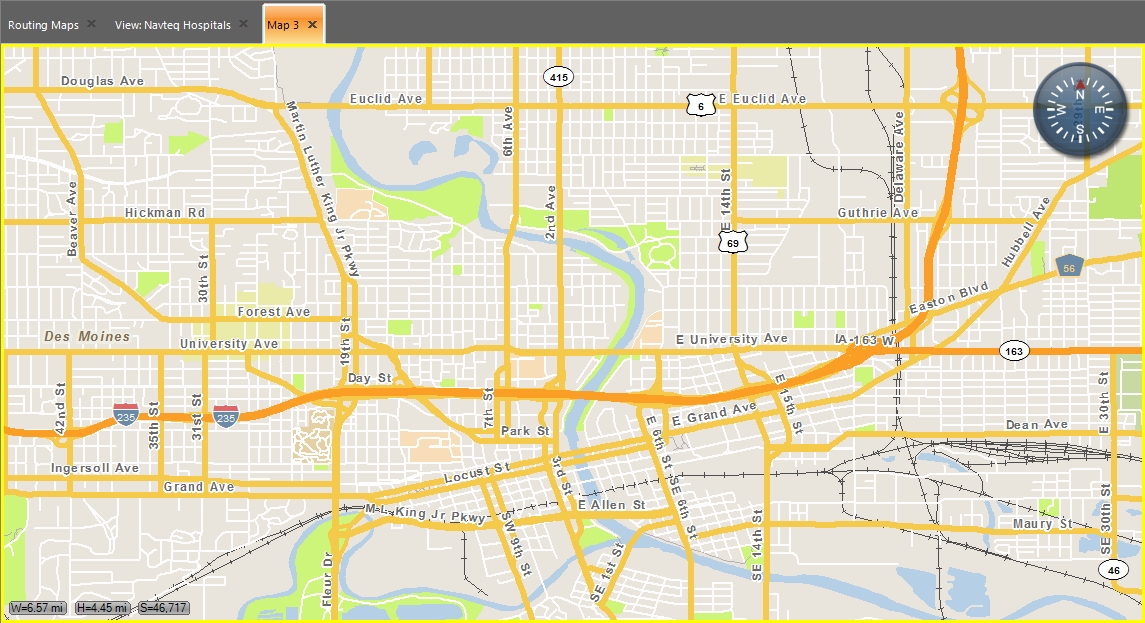Click the map height H=4.45 mi readout
This screenshot has width=1145, height=623.
pos(102,608)
